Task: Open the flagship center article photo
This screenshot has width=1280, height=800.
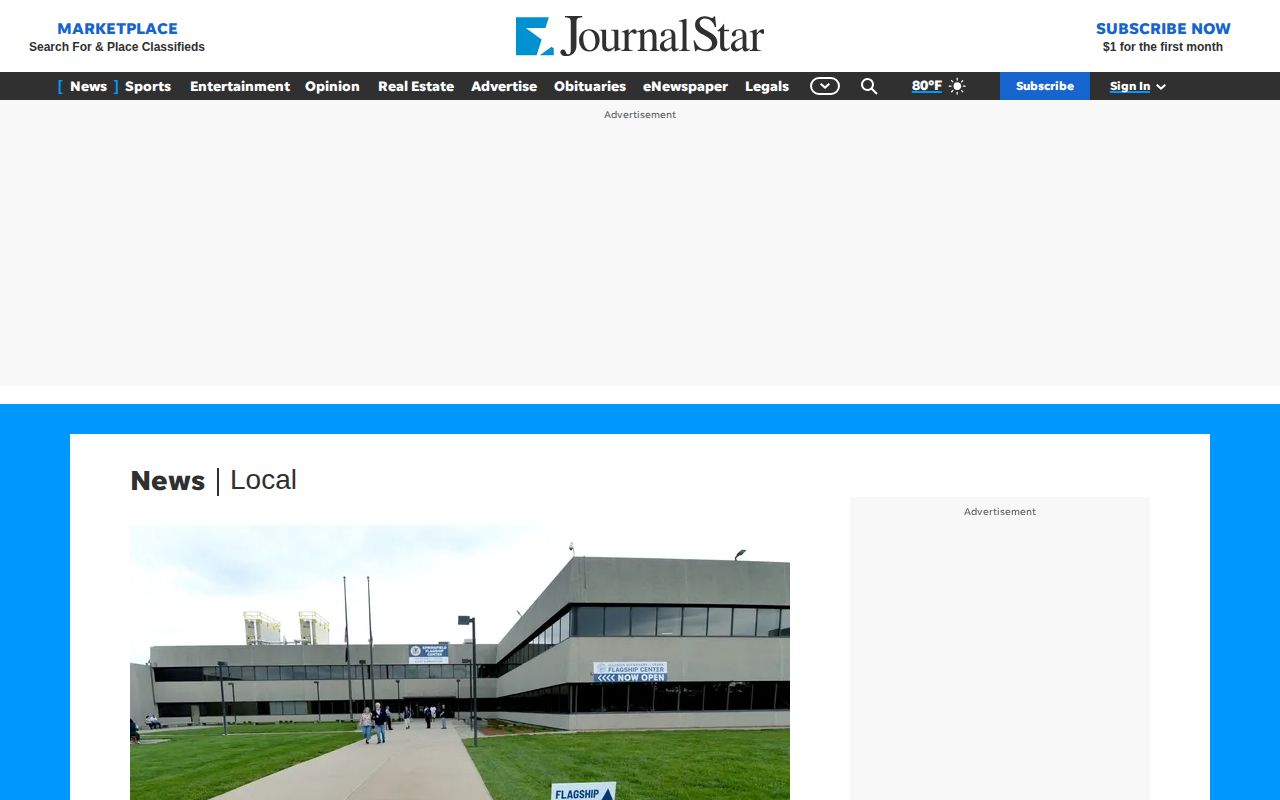Action: point(460,662)
